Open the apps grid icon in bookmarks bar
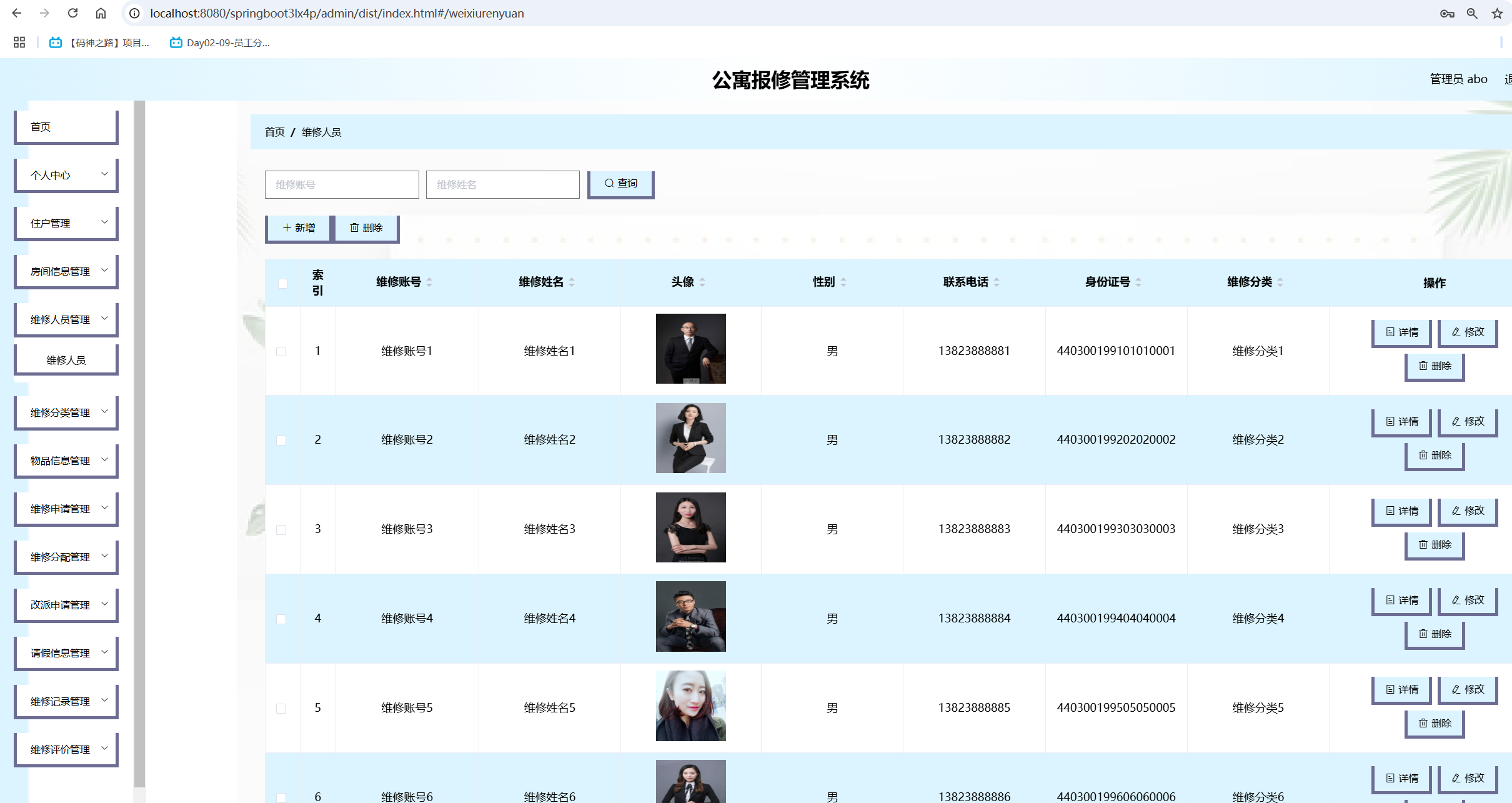 point(19,42)
